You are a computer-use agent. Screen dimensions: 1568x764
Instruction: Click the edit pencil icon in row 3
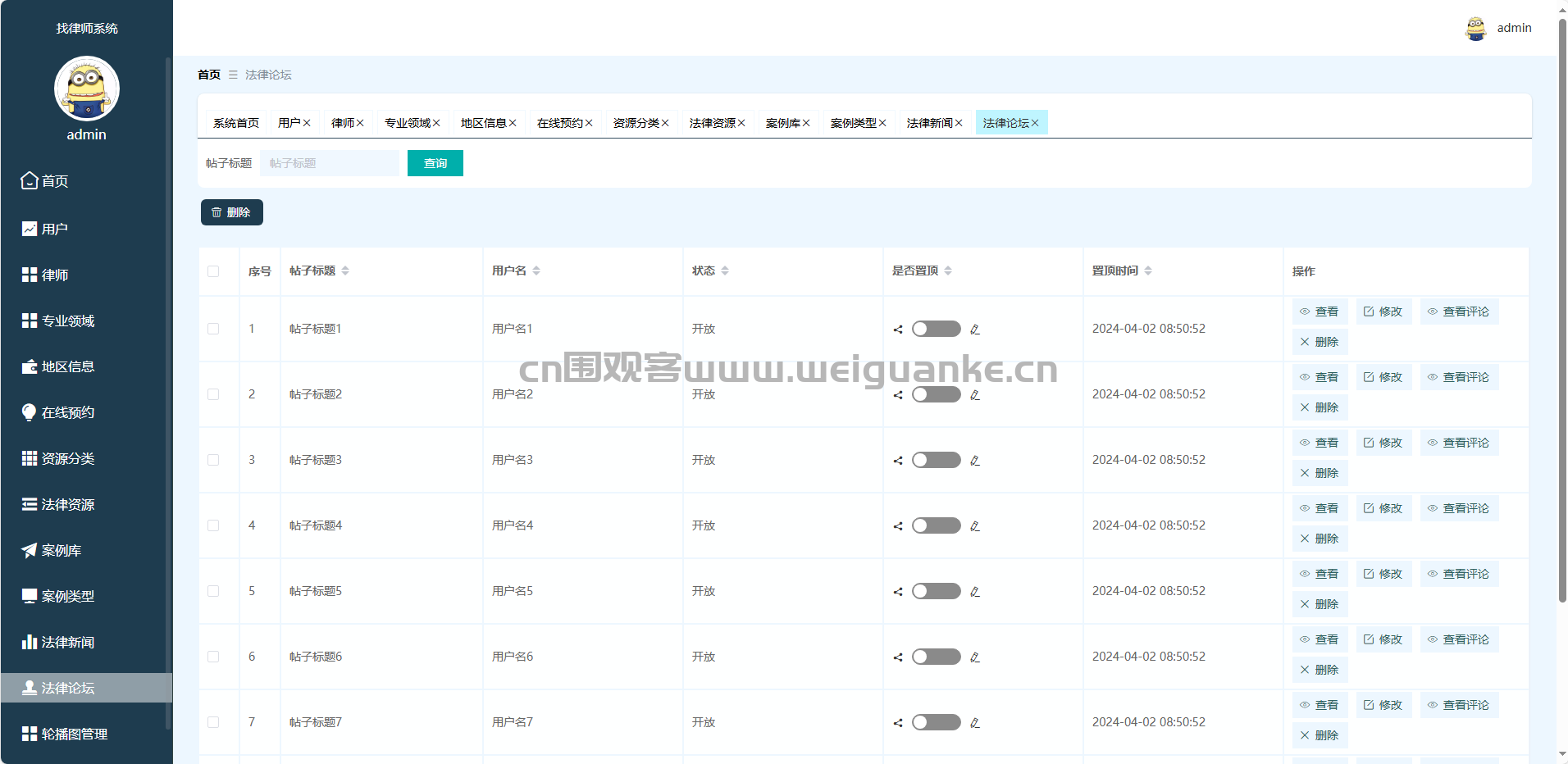pyautogui.click(x=975, y=461)
